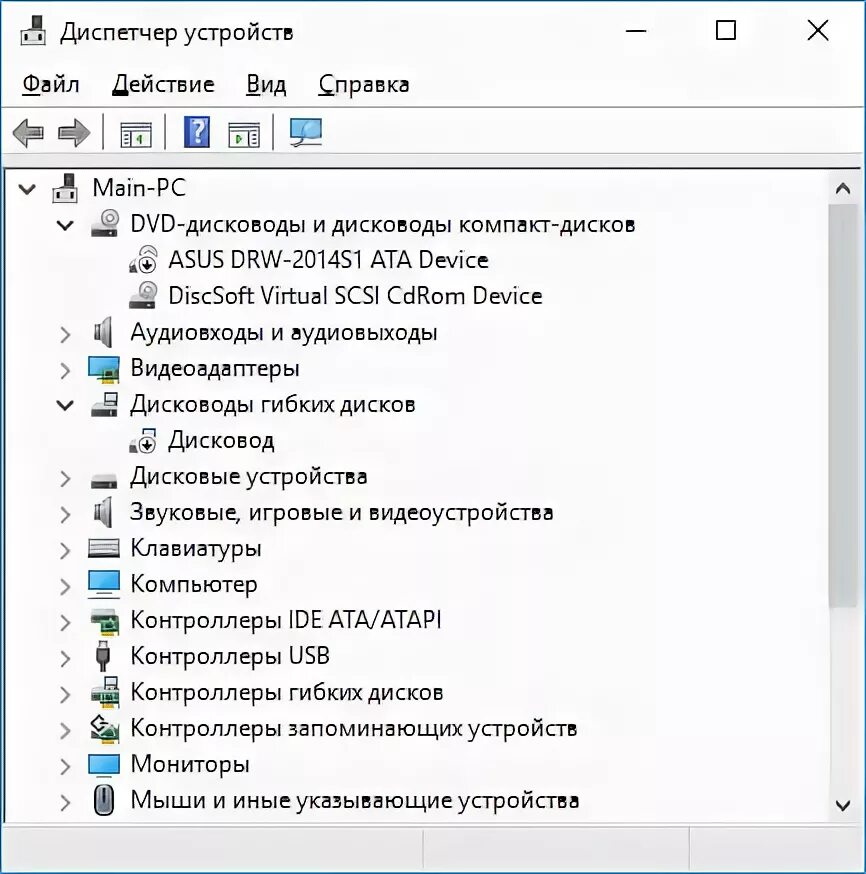Open the Действие menu

coord(163,85)
